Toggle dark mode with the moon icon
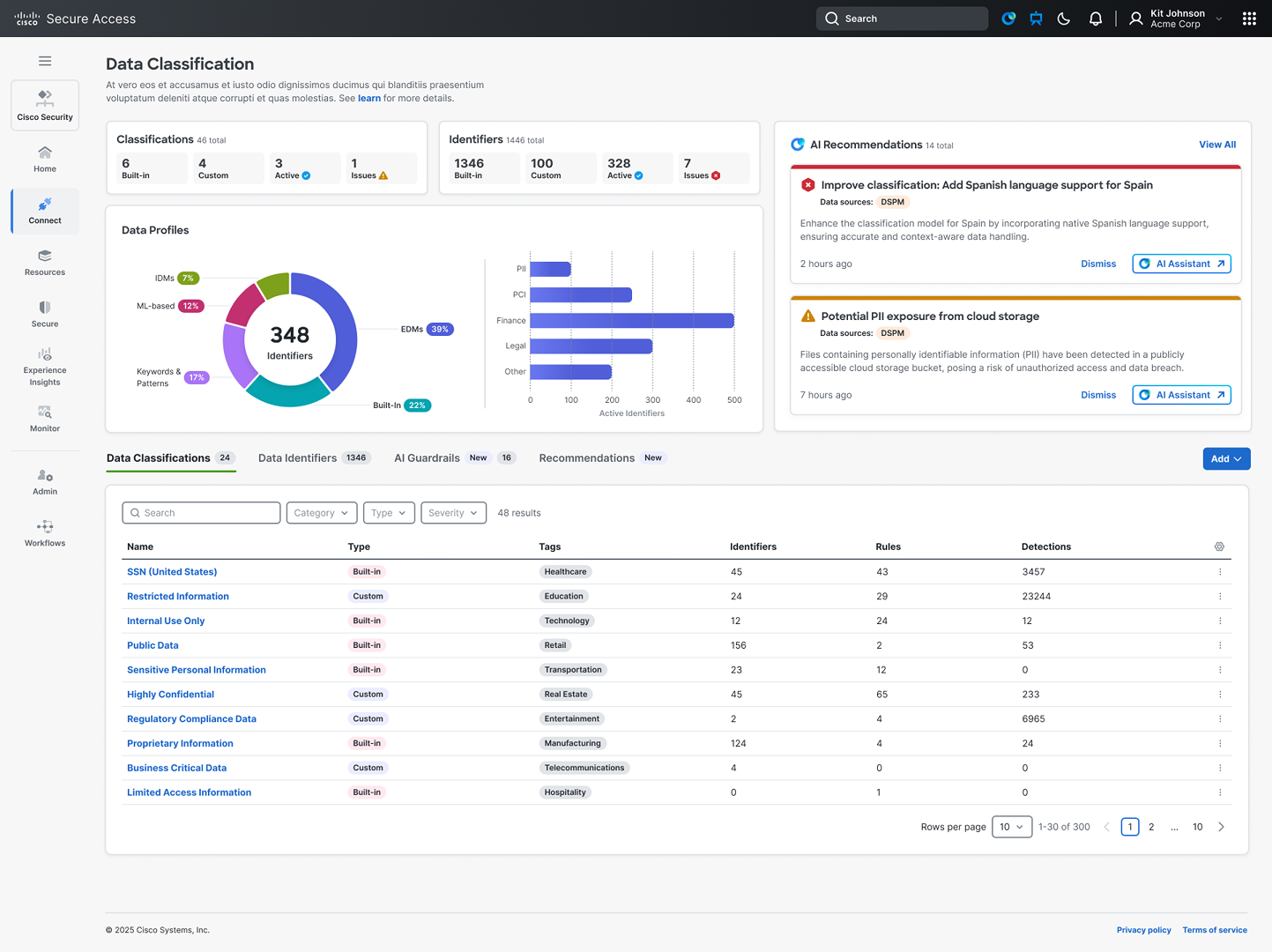Viewport: 1272px width, 952px height. pos(1064,19)
